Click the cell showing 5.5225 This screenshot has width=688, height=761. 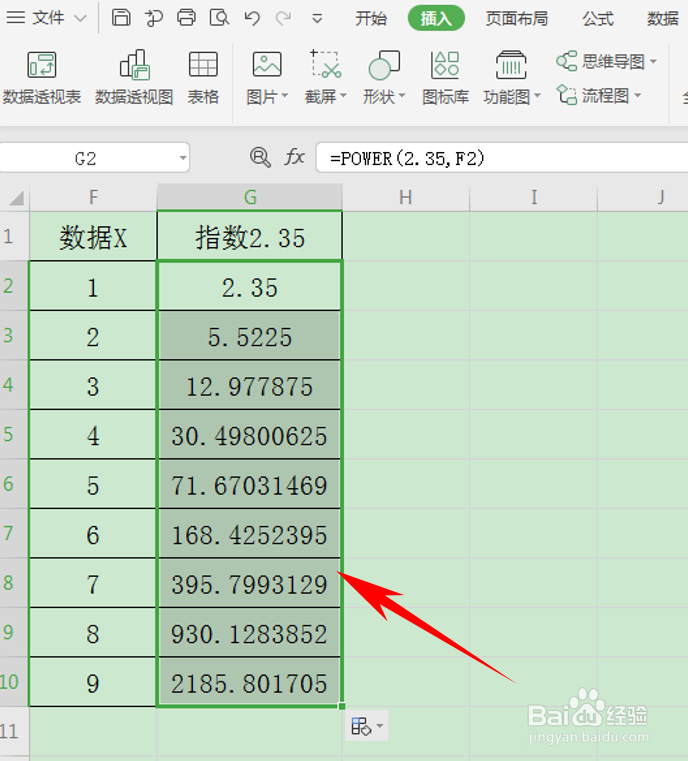pyautogui.click(x=250, y=336)
